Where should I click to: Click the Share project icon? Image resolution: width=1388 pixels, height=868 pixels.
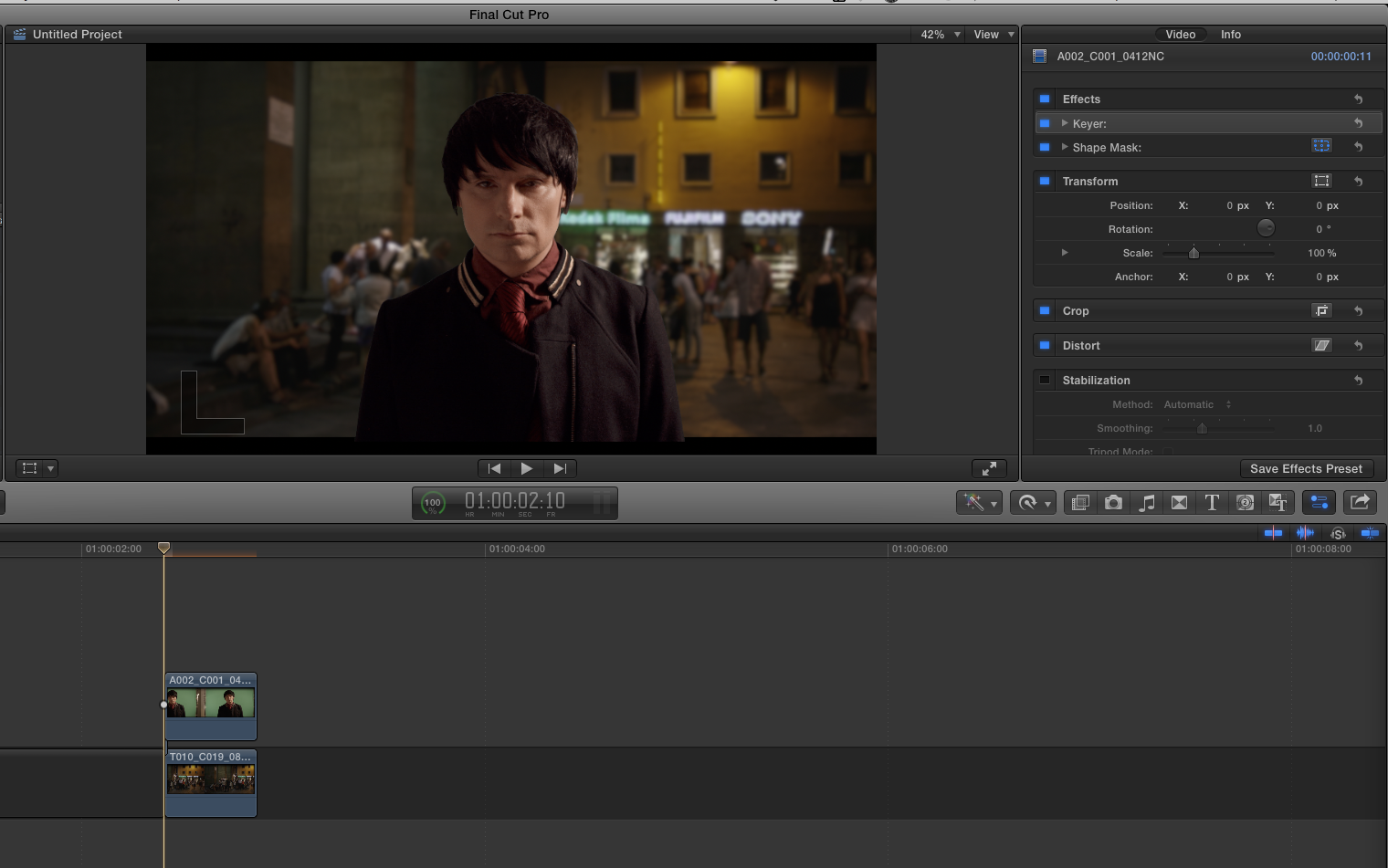1360,502
